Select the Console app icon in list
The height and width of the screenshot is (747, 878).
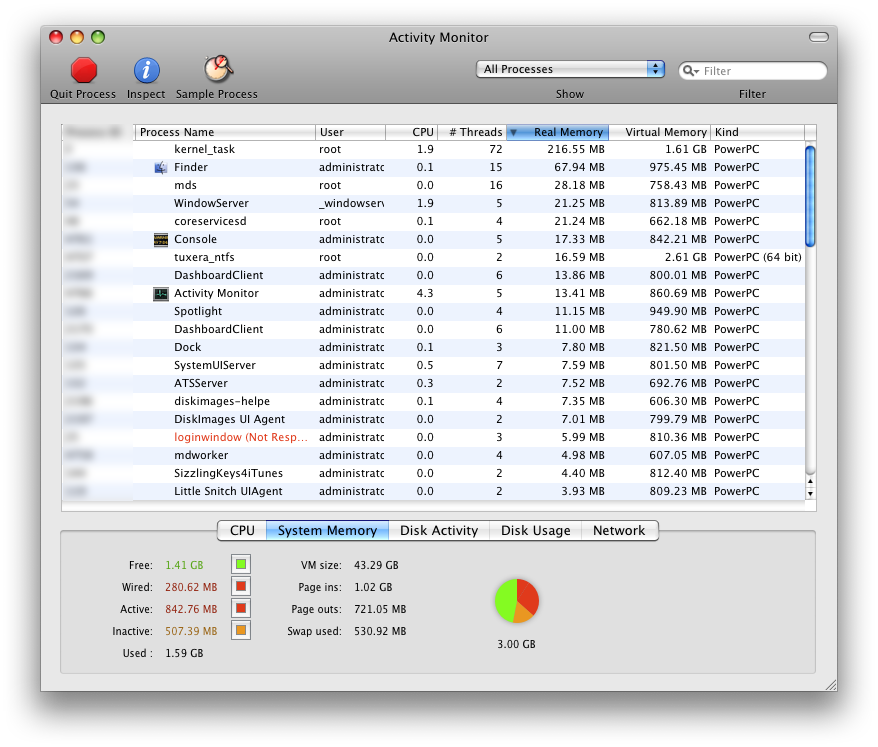161,240
